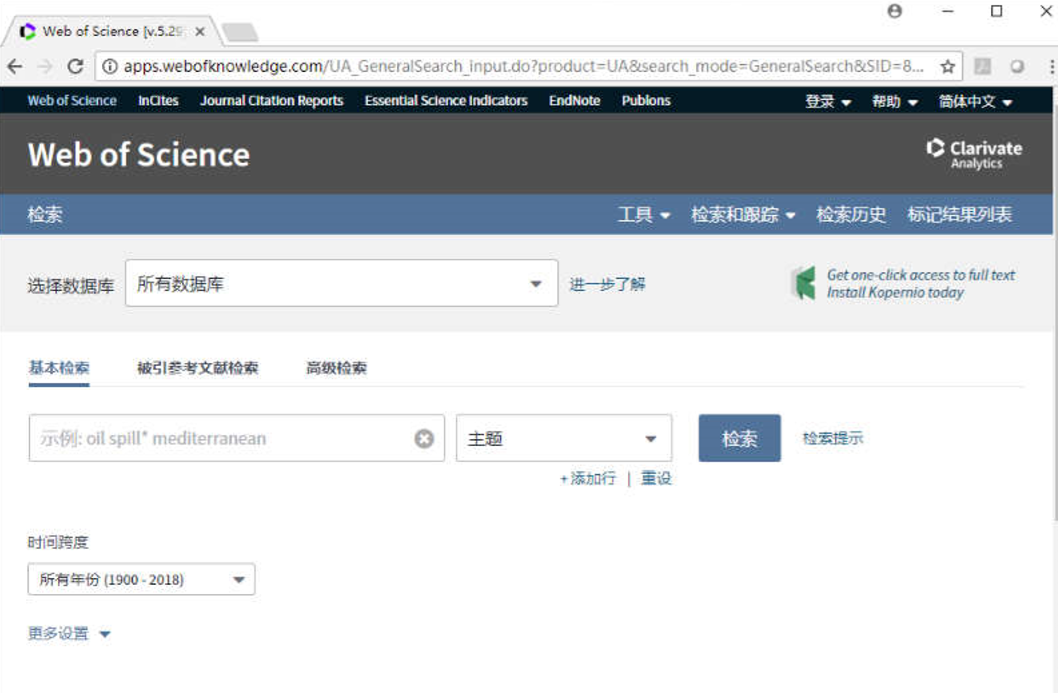1058x693 pixels.
Task: Bookmark this page with the star icon
Action: coord(947,66)
